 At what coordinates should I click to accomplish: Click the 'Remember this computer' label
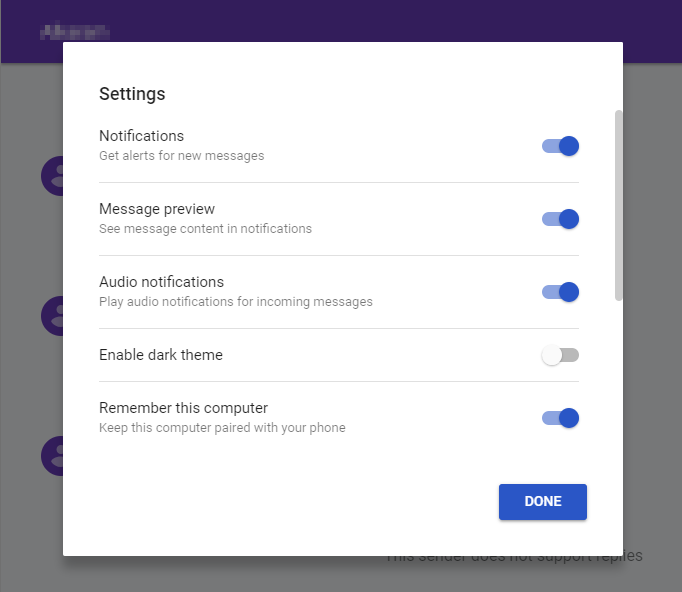(x=184, y=408)
